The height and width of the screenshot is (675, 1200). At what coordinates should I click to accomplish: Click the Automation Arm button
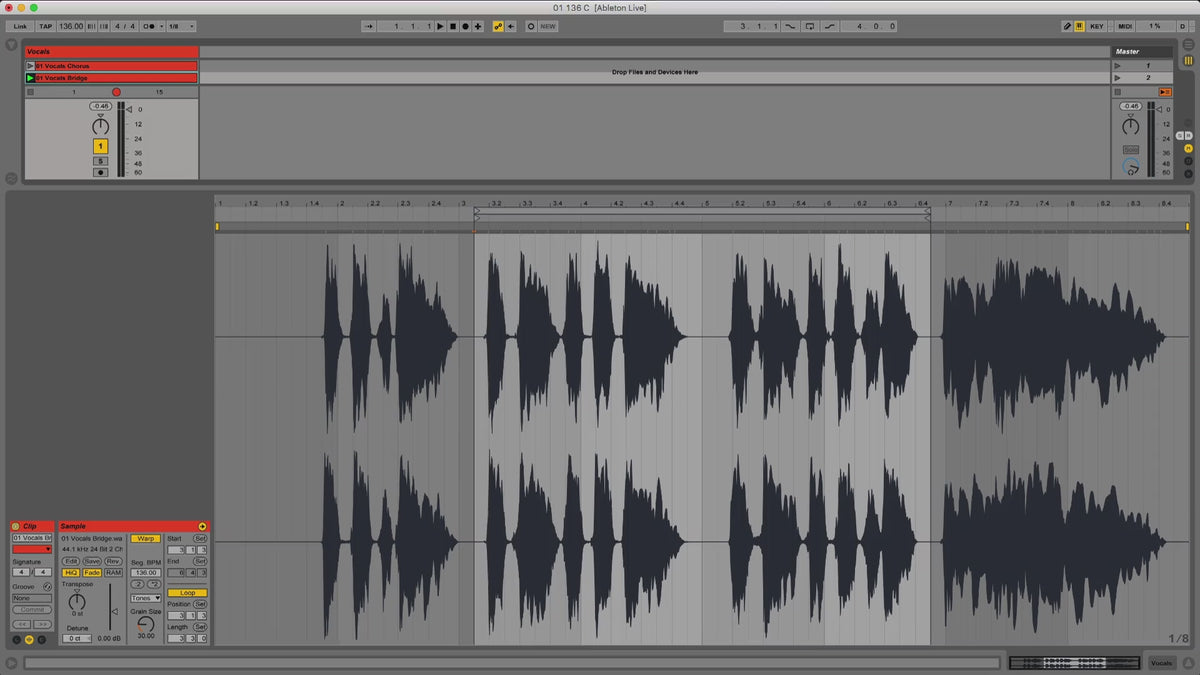pyautogui.click(x=498, y=26)
